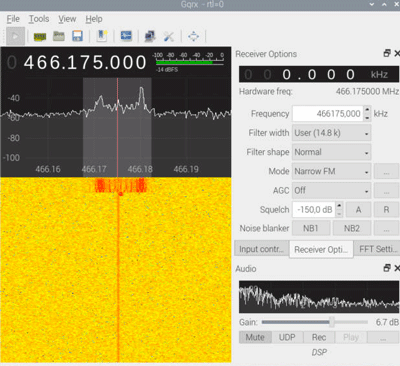This screenshot has height=366, width=400.
Task: Toggle noise blanker NB1
Action: pos(311,228)
